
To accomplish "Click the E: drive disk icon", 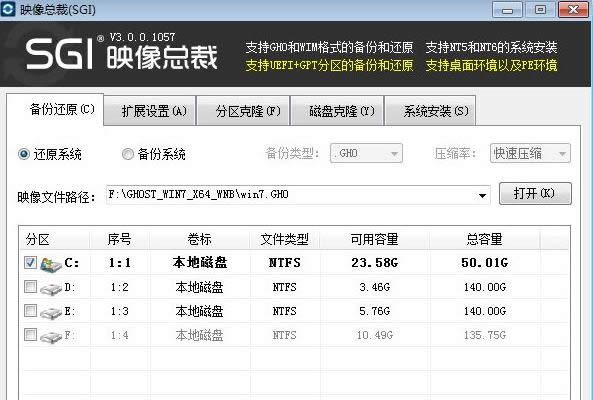I will point(51,313).
